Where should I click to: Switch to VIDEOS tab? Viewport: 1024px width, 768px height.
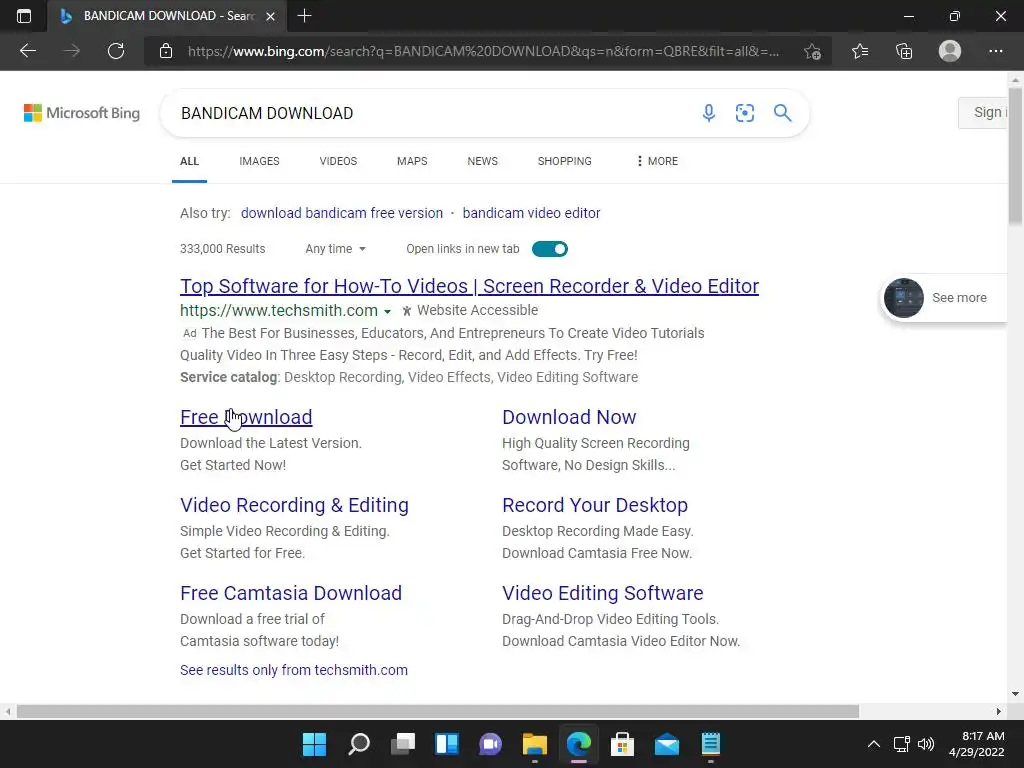(338, 161)
